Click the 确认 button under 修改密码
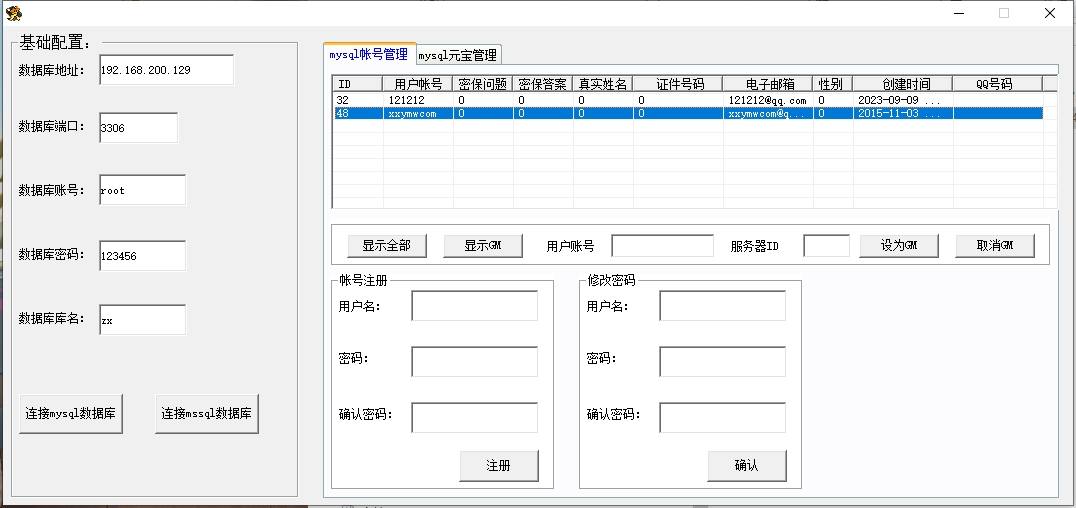 [747, 465]
